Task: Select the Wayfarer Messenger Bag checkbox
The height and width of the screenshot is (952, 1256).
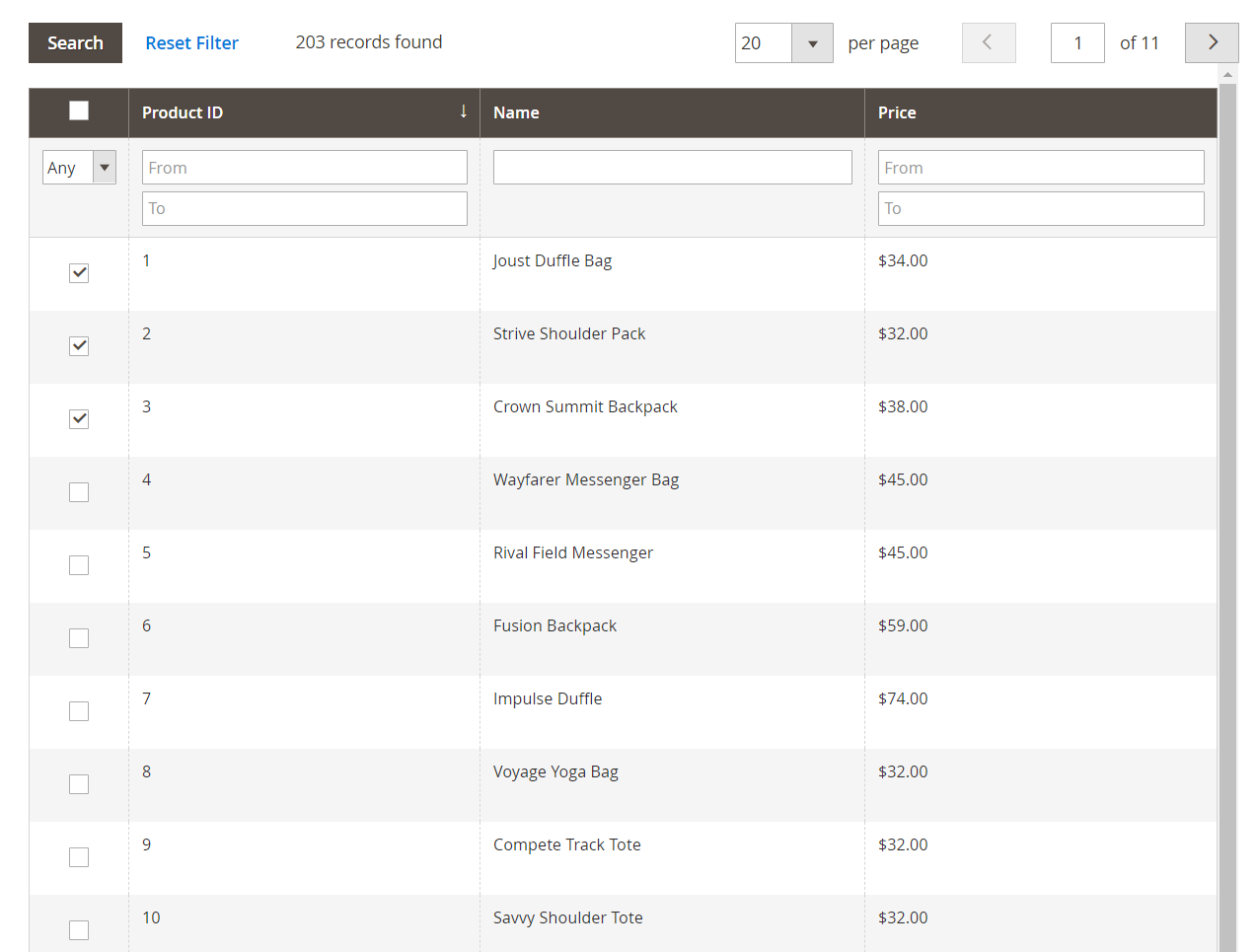Action: [x=79, y=492]
